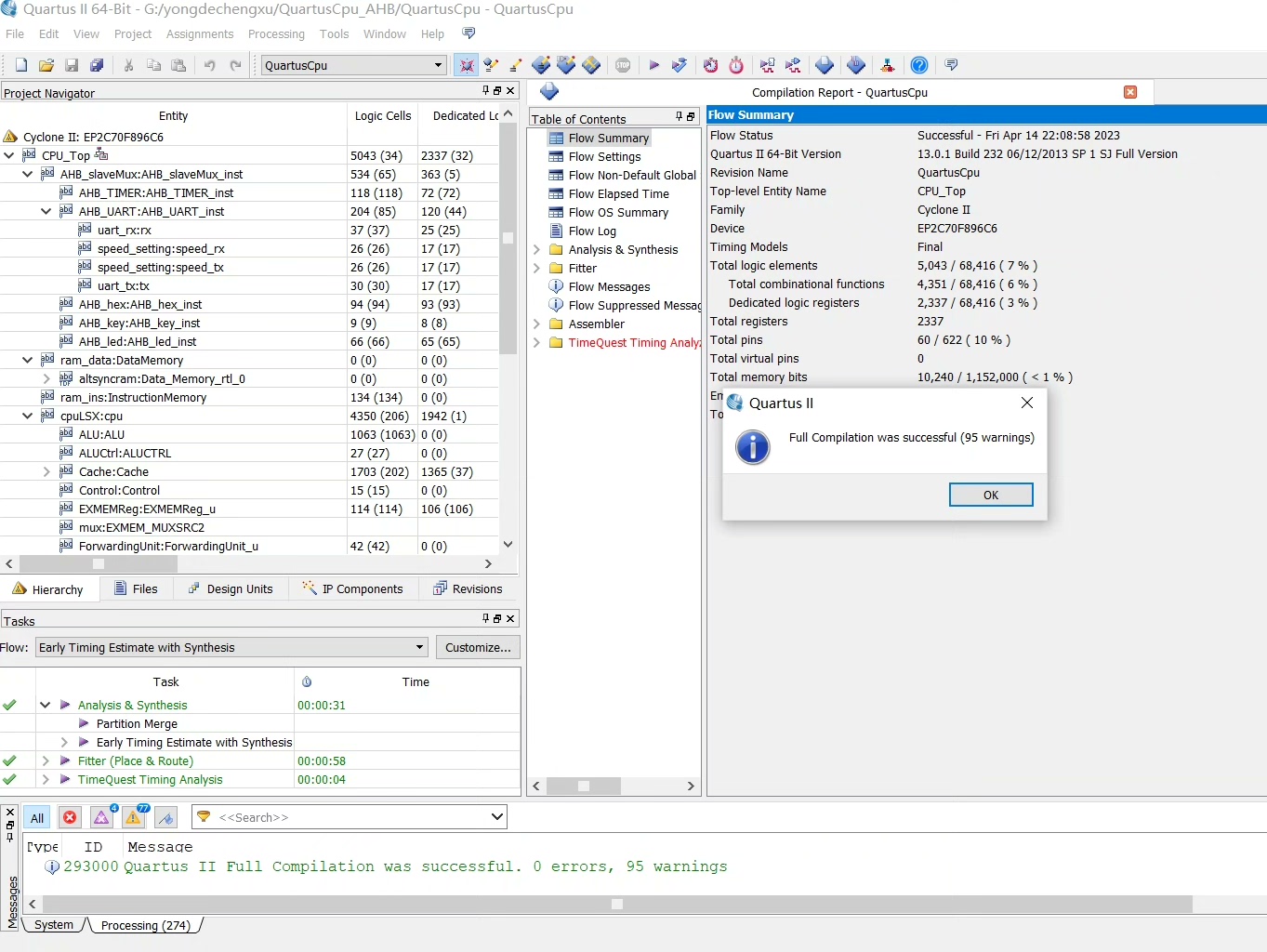Click hierarchy vertical scrollbar thumb
The width and height of the screenshot is (1267, 952).
[x=508, y=237]
